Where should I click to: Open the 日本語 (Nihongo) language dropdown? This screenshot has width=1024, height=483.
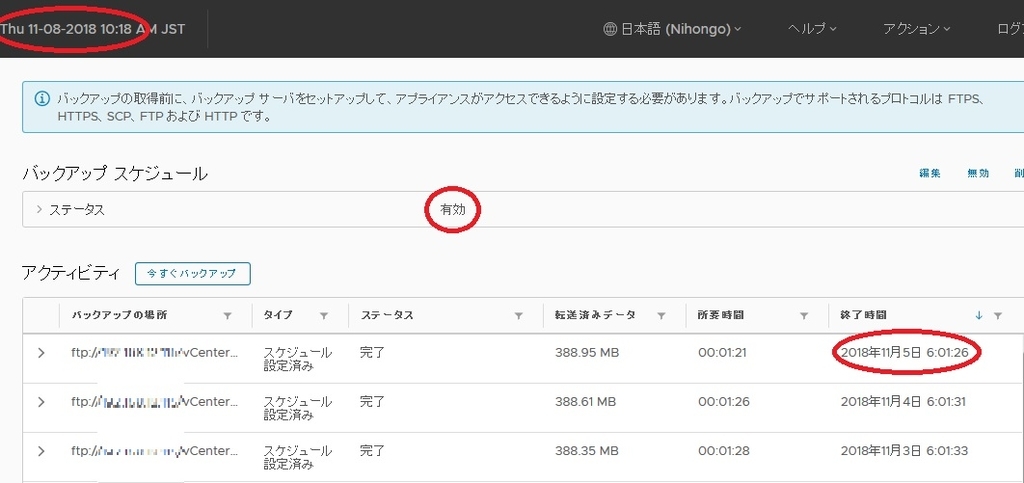point(673,29)
